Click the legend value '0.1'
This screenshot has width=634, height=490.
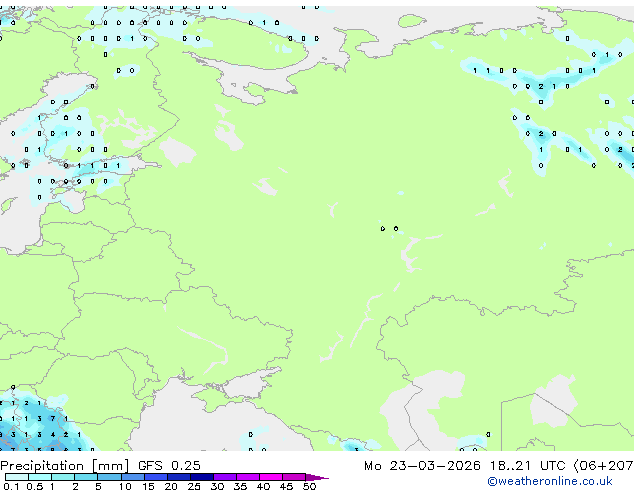[11, 486]
